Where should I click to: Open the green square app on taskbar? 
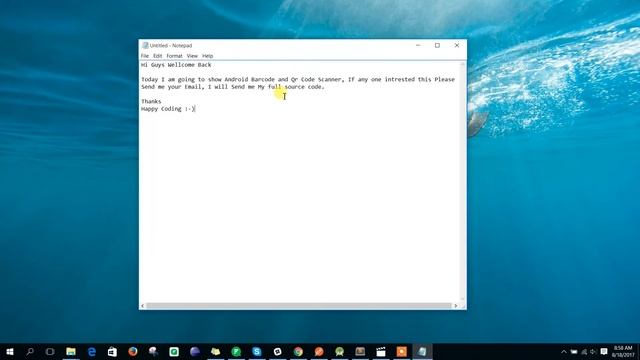[174, 351]
